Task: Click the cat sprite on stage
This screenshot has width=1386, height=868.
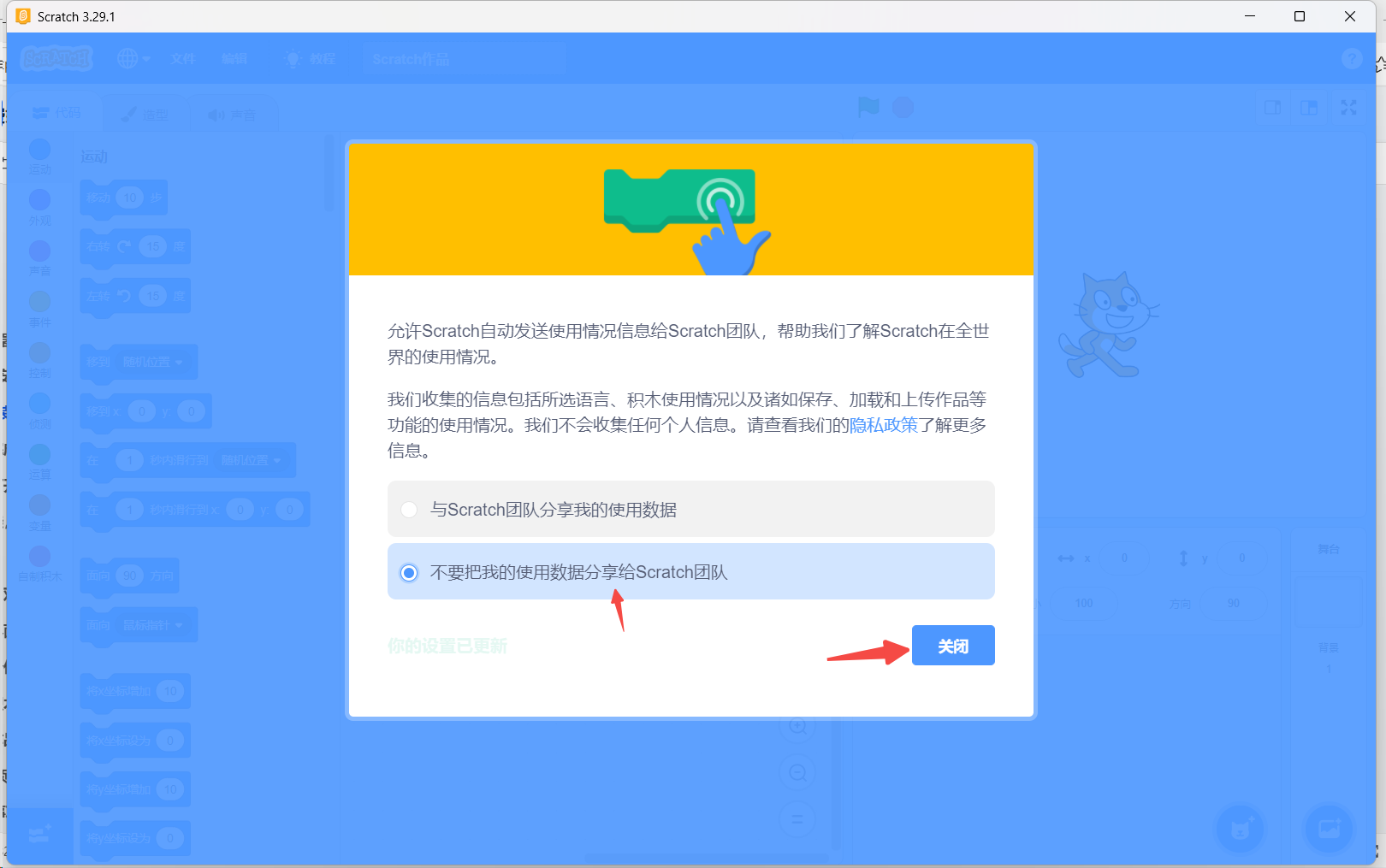Action: [x=1109, y=325]
